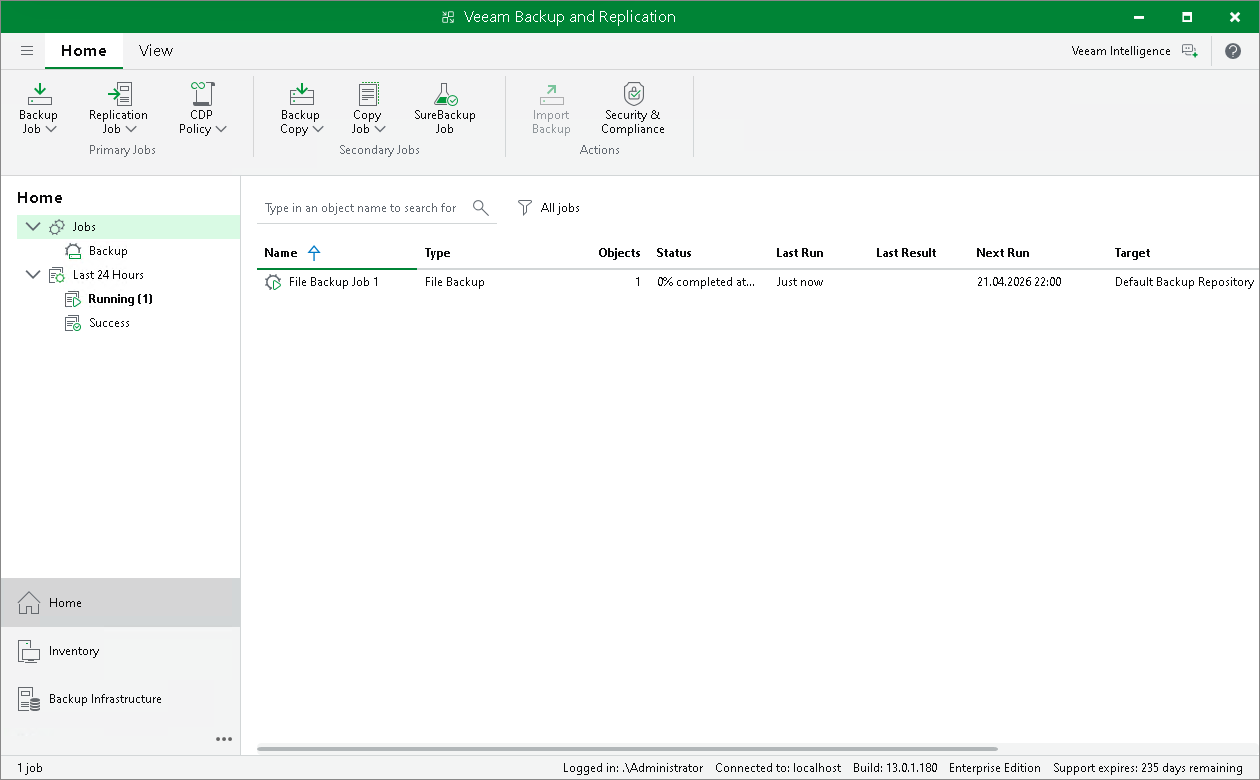Click 'Build: 13.0.1.180' status text

pyautogui.click(x=895, y=768)
